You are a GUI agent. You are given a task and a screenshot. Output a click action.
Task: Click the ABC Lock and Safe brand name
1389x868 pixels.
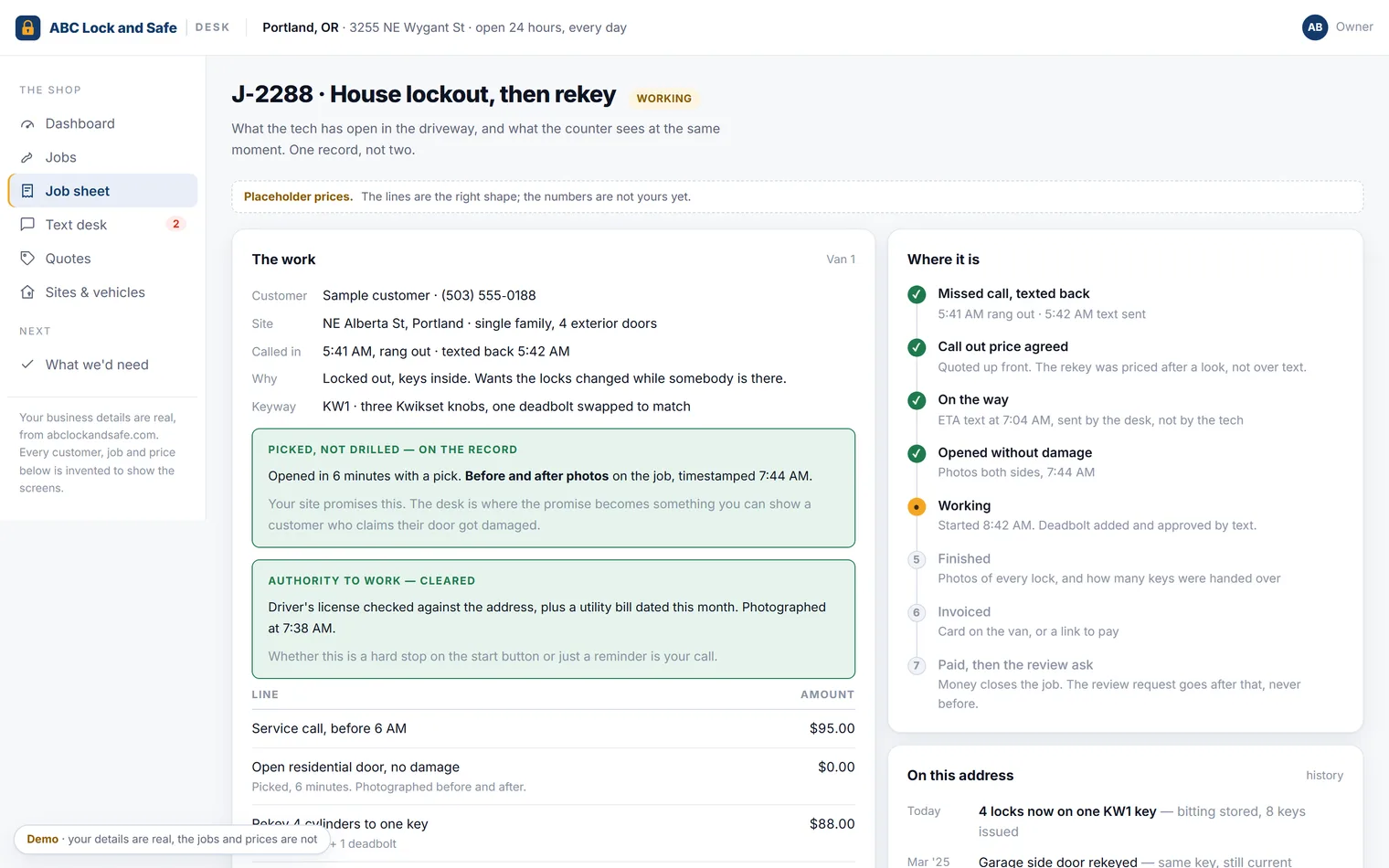coord(113,27)
